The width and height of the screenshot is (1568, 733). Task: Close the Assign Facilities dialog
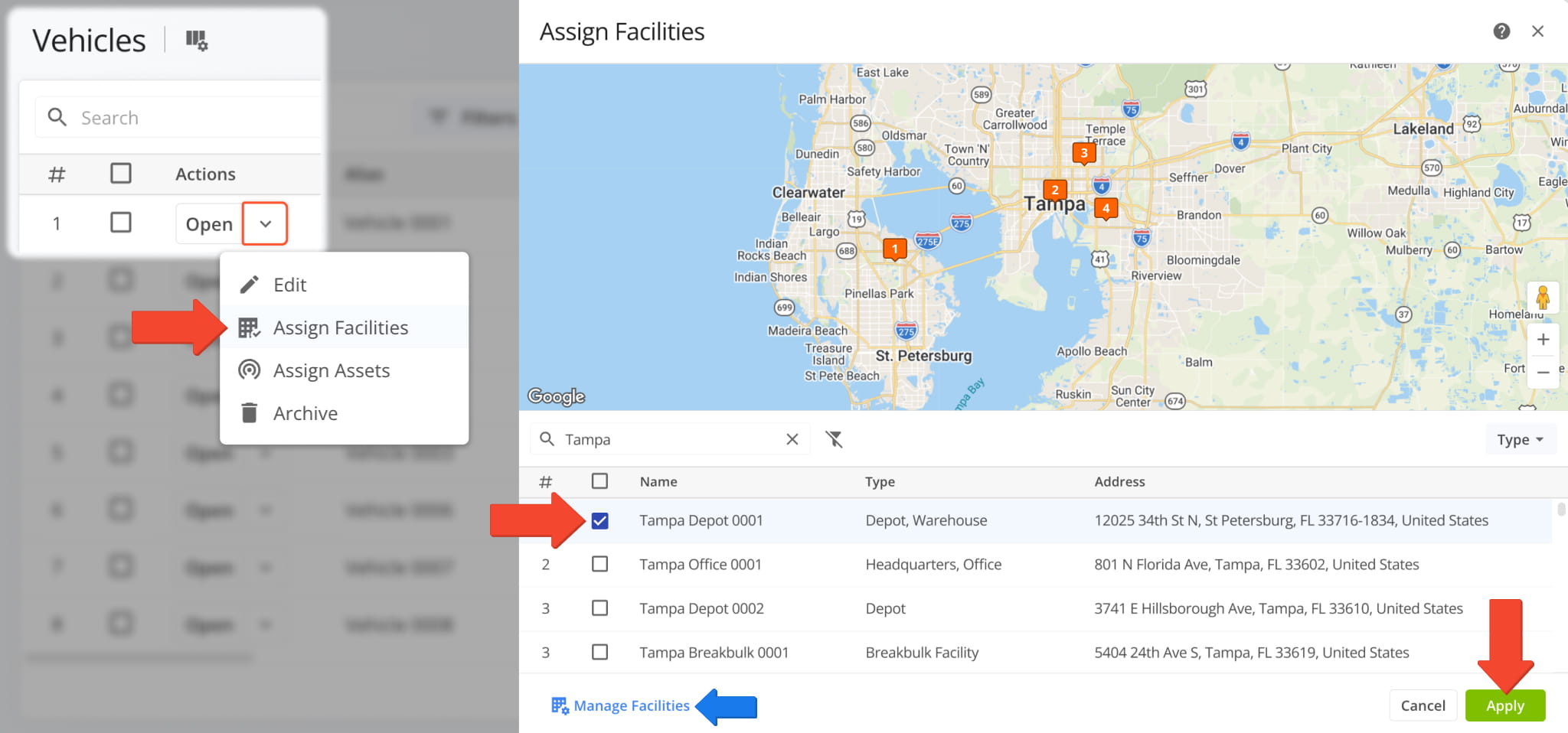pos(1537,31)
